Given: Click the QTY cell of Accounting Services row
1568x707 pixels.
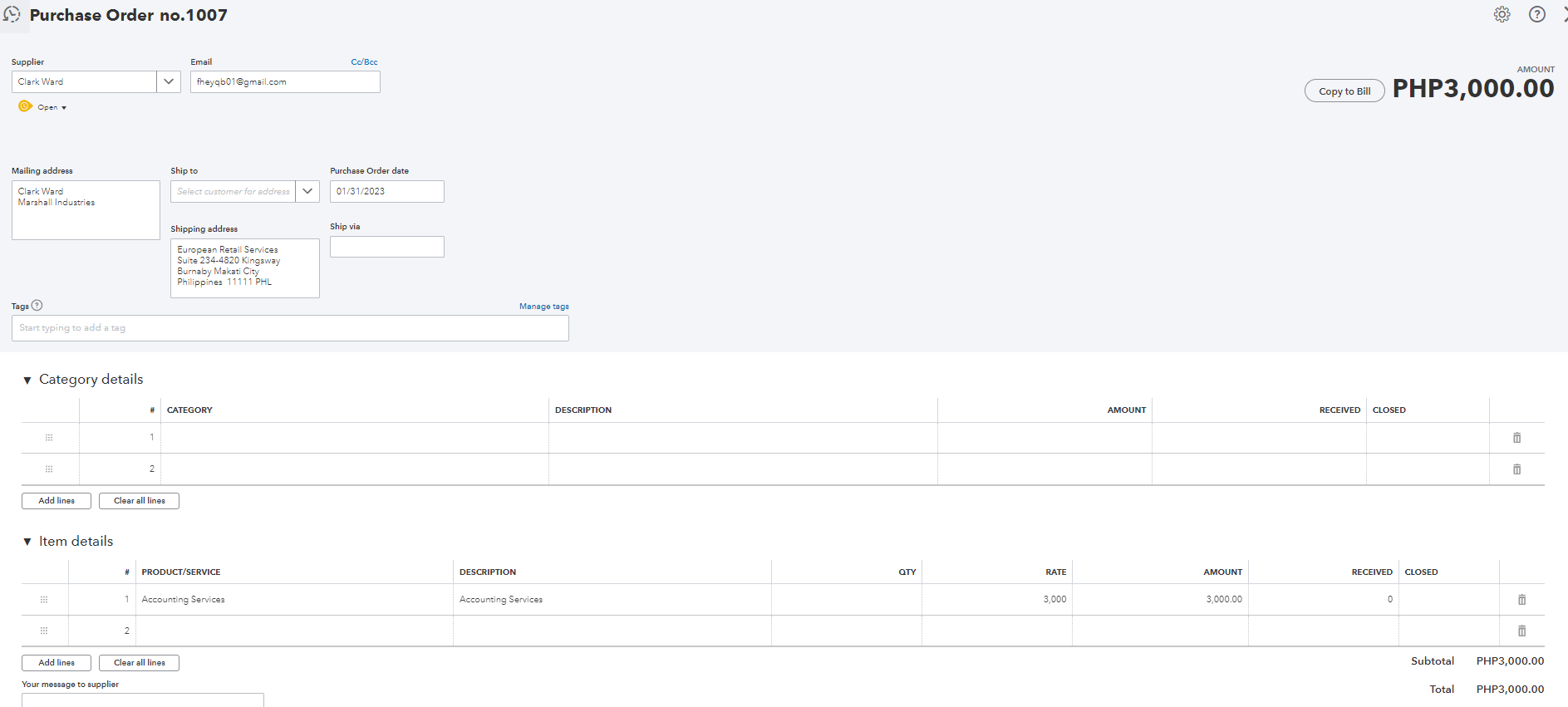Looking at the screenshot, I should 847,600.
